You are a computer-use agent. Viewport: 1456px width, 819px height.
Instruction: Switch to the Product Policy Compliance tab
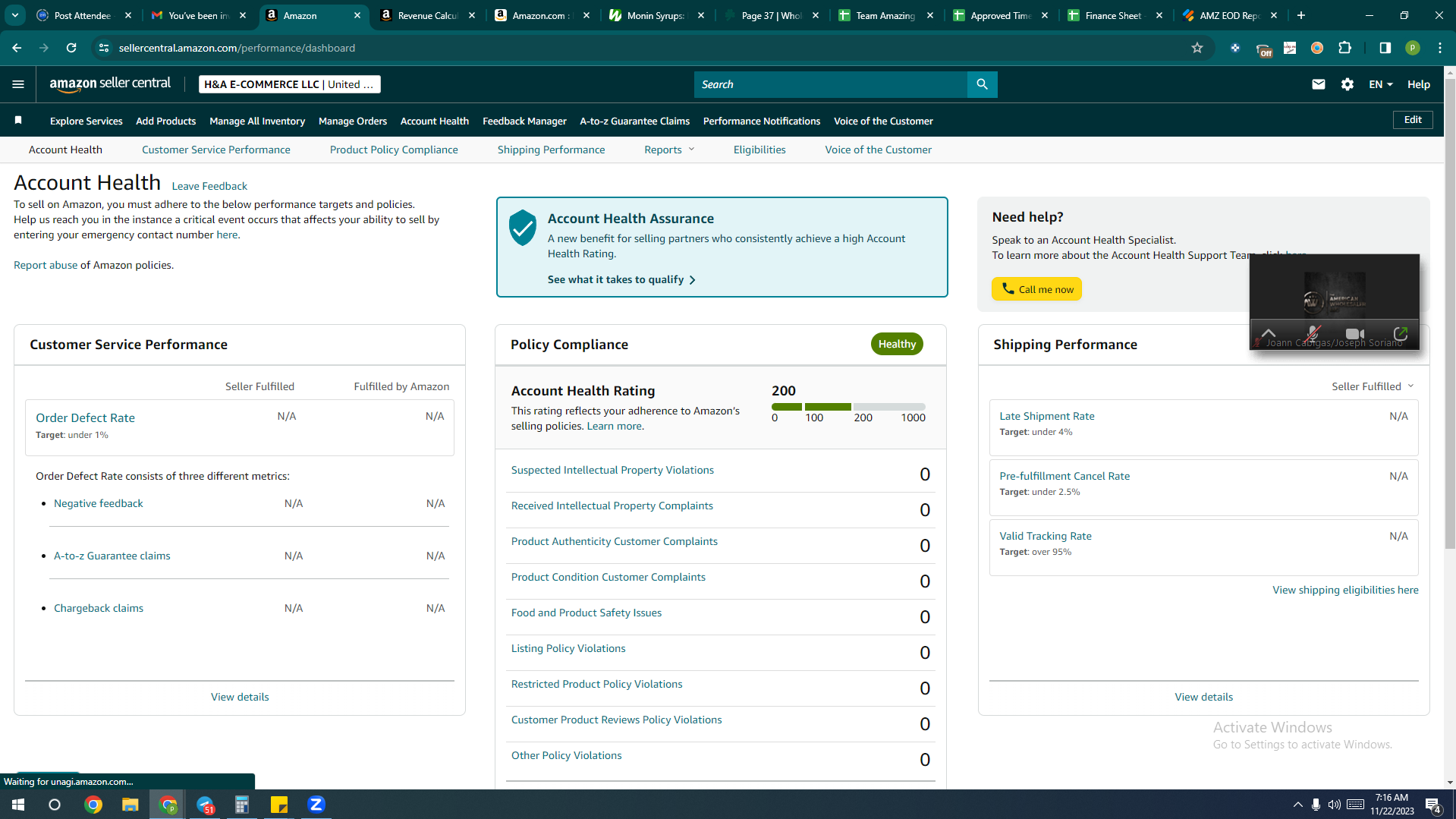[x=394, y=150]
